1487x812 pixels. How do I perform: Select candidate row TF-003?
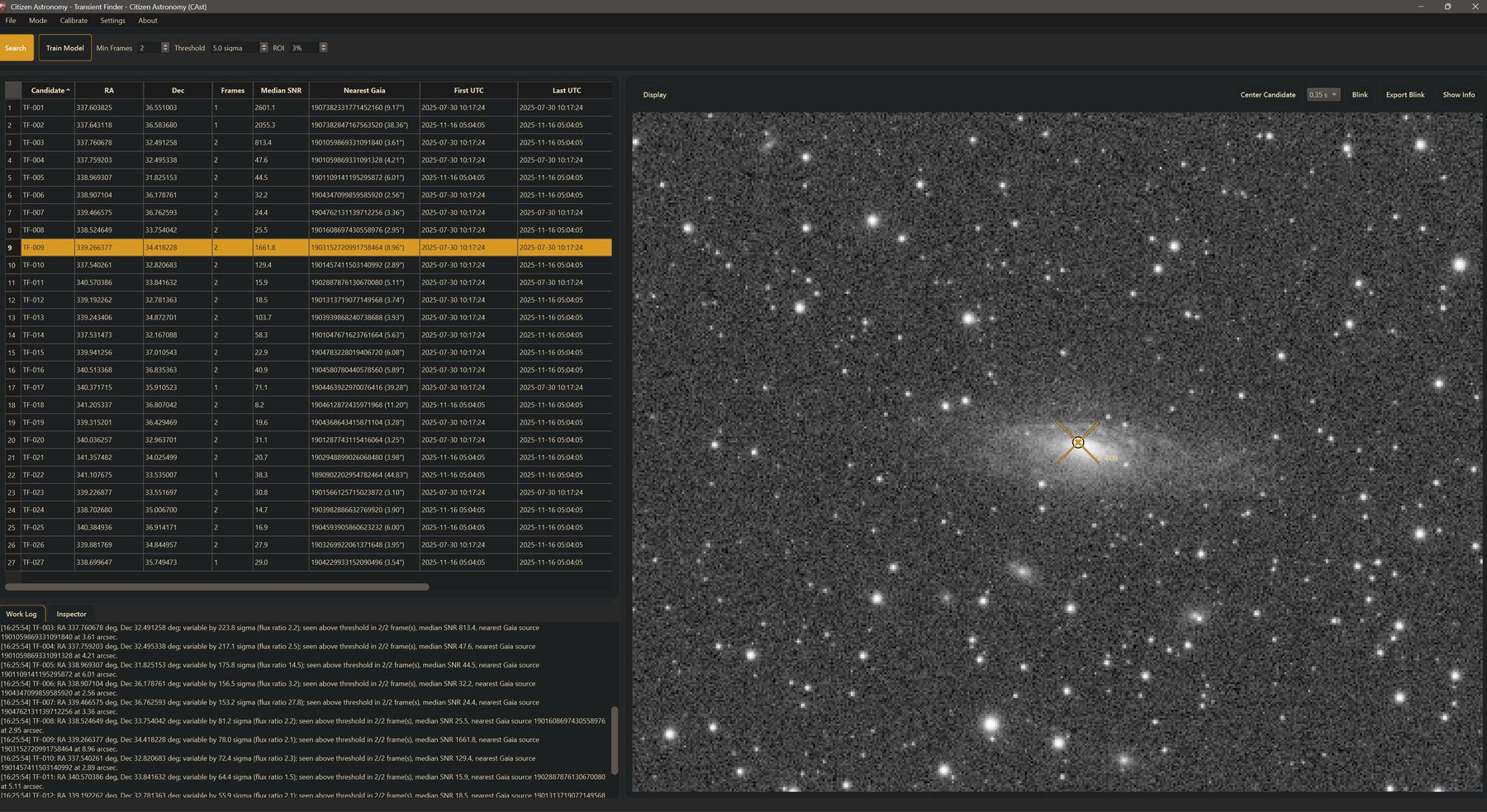pos(307,142)
